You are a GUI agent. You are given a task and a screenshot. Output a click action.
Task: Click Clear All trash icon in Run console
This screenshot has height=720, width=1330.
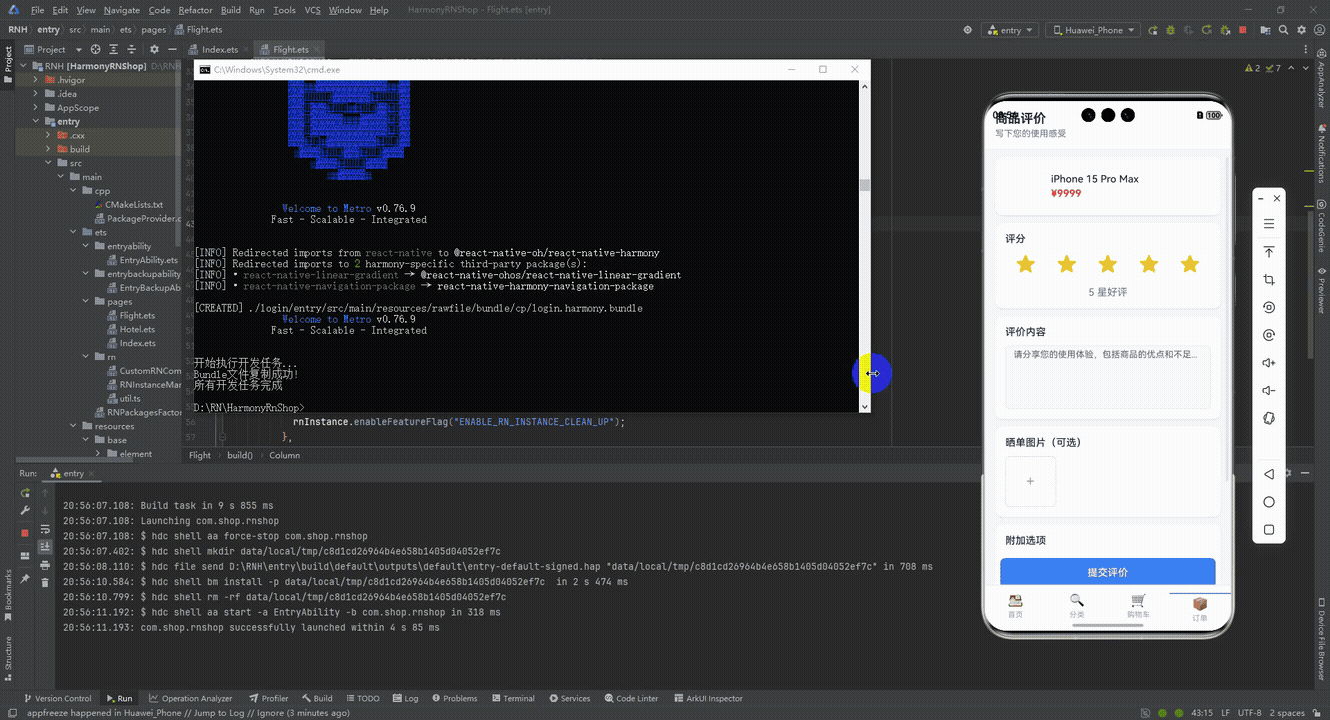point(45,583)
